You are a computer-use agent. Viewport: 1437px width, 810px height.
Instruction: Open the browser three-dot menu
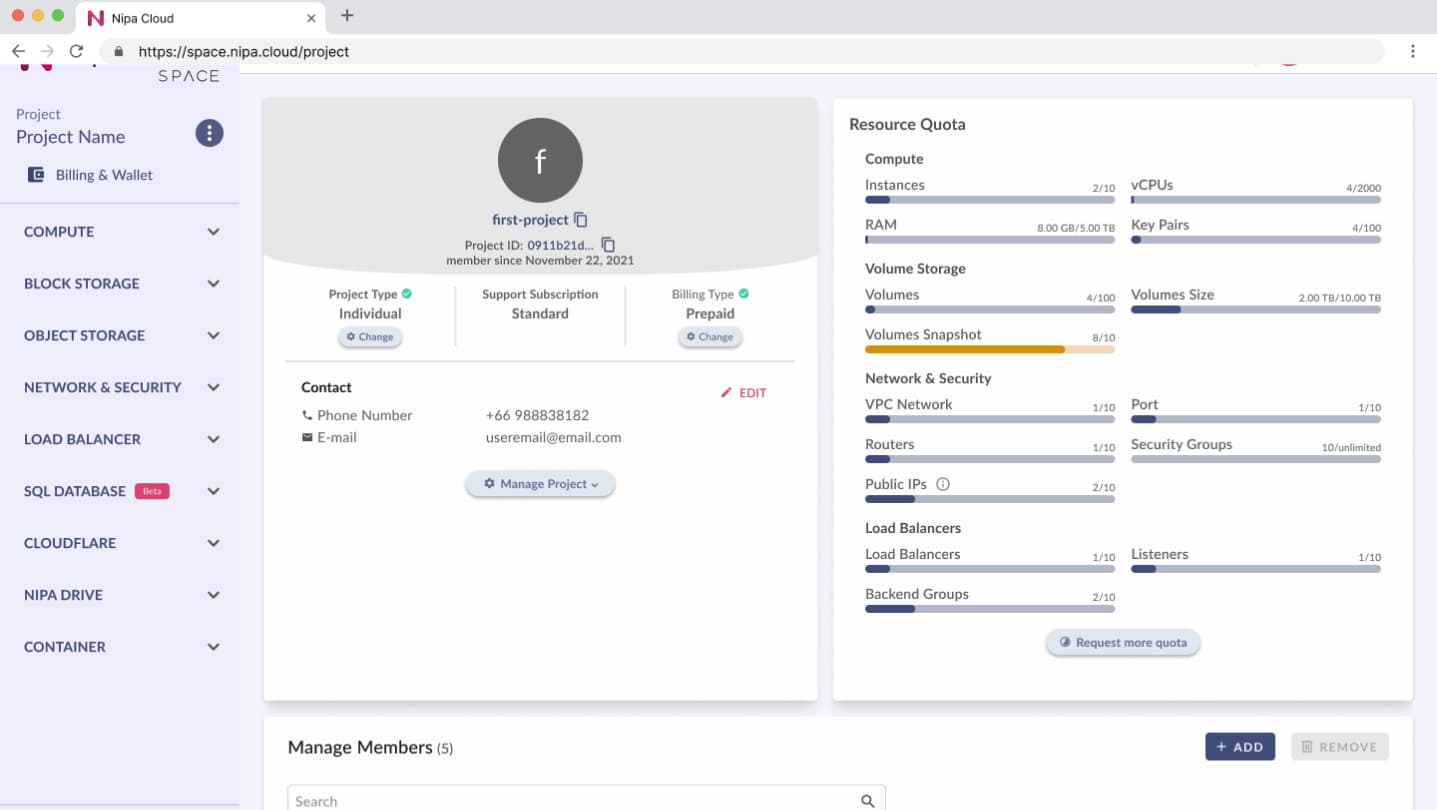pyautogui.click(x=1412, y=51)
